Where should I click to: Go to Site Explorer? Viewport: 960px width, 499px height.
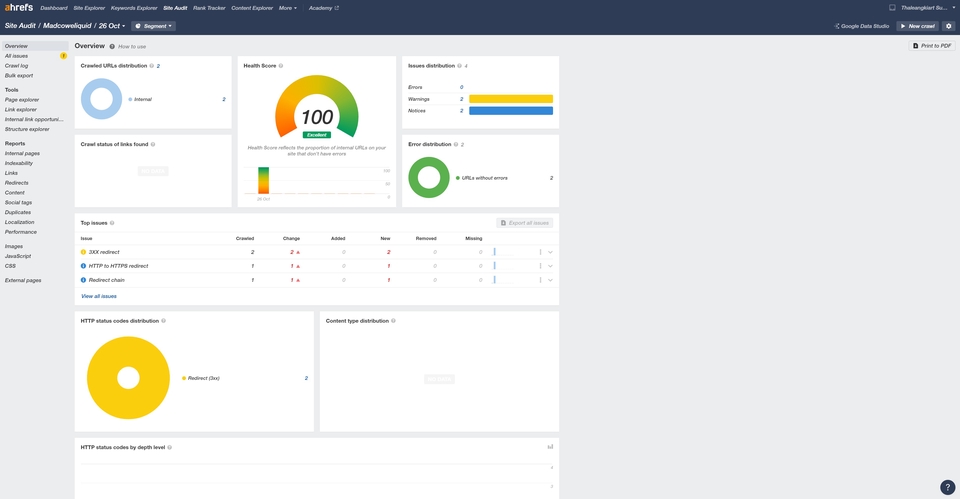(x=89, y=8)
